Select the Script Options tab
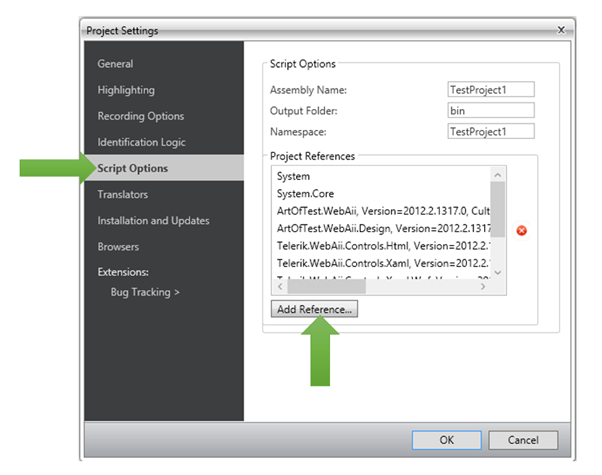 [133, 168]
